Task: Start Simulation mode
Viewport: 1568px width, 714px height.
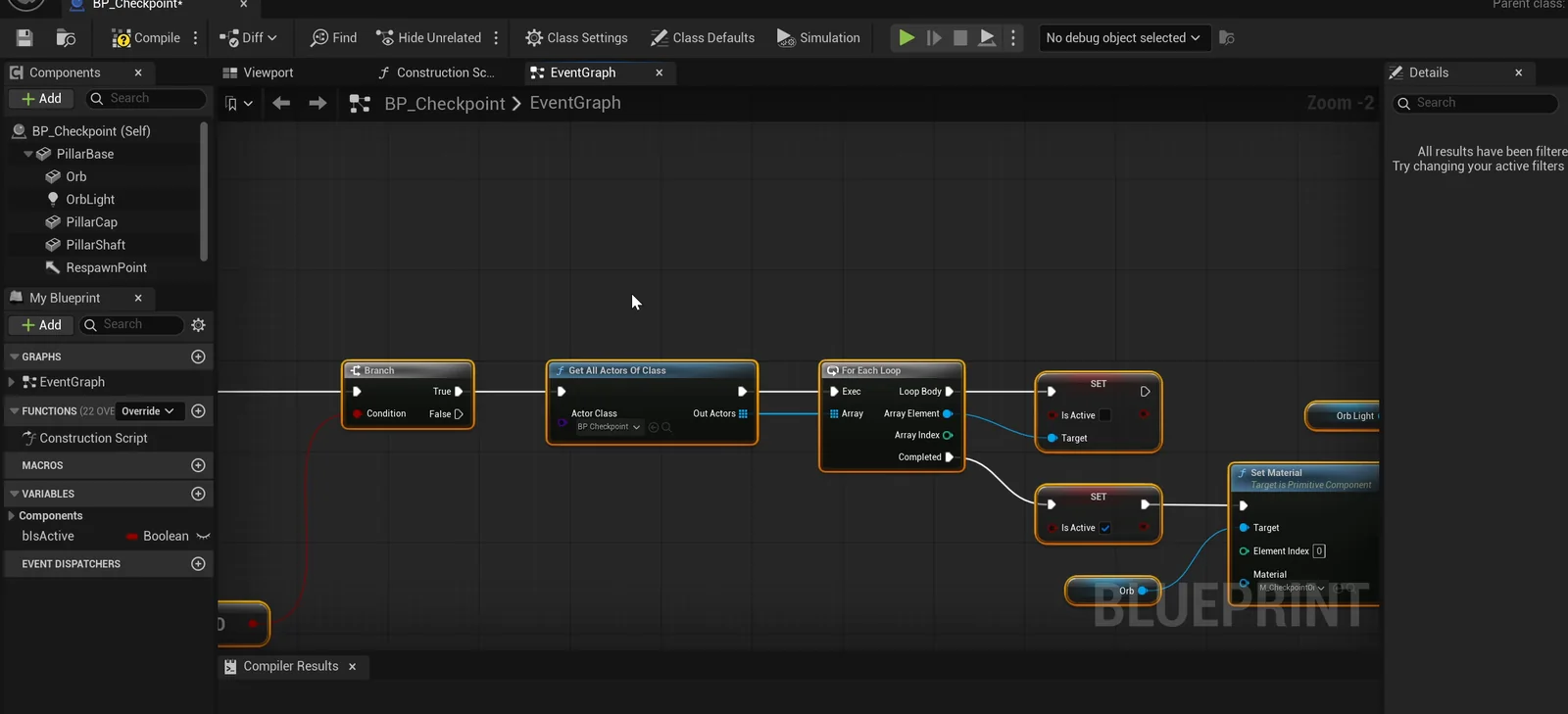Action: tap(818, 38)
